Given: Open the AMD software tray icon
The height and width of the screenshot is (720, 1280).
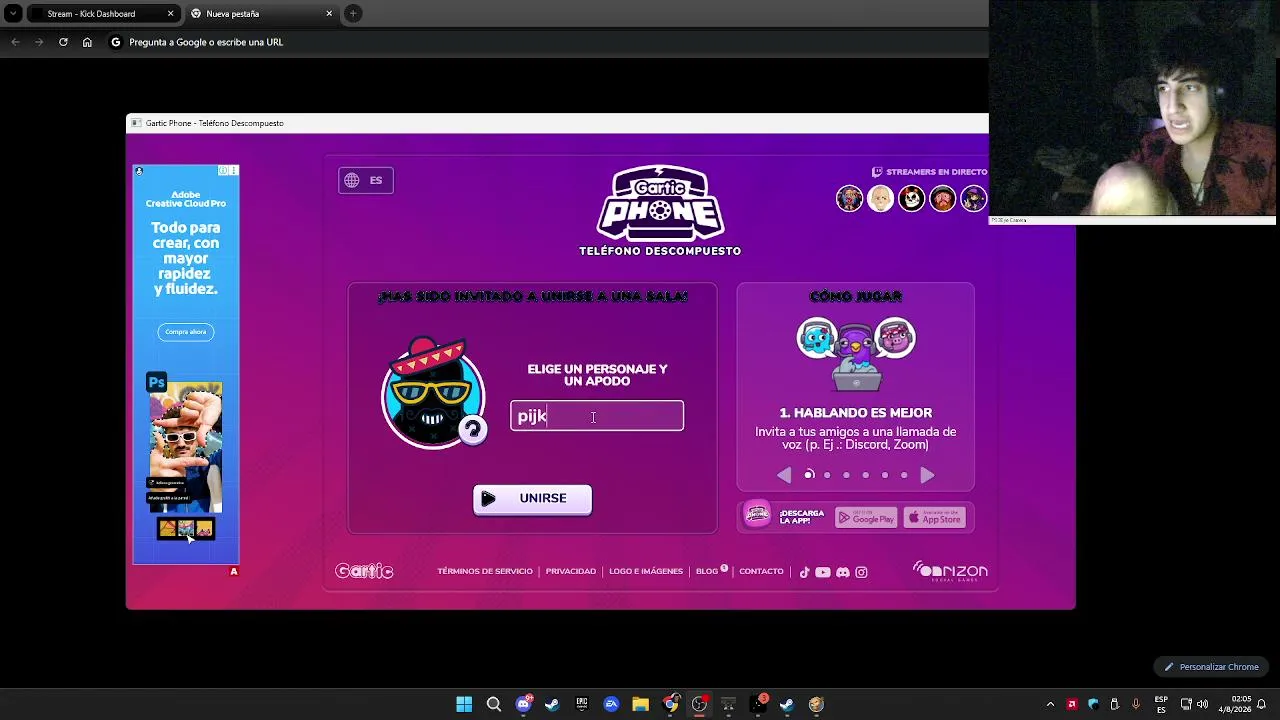Looking at the screenshot, I should [1072, 704].
